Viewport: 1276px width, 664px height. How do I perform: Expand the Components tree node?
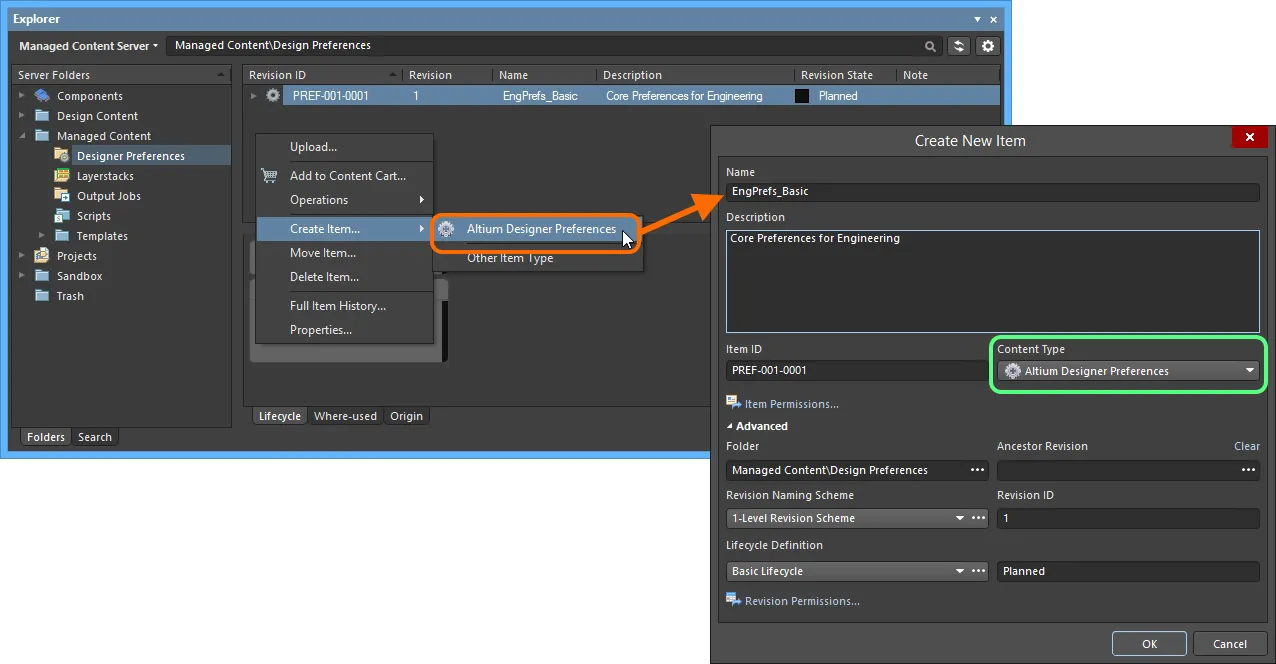click(22, 96)
